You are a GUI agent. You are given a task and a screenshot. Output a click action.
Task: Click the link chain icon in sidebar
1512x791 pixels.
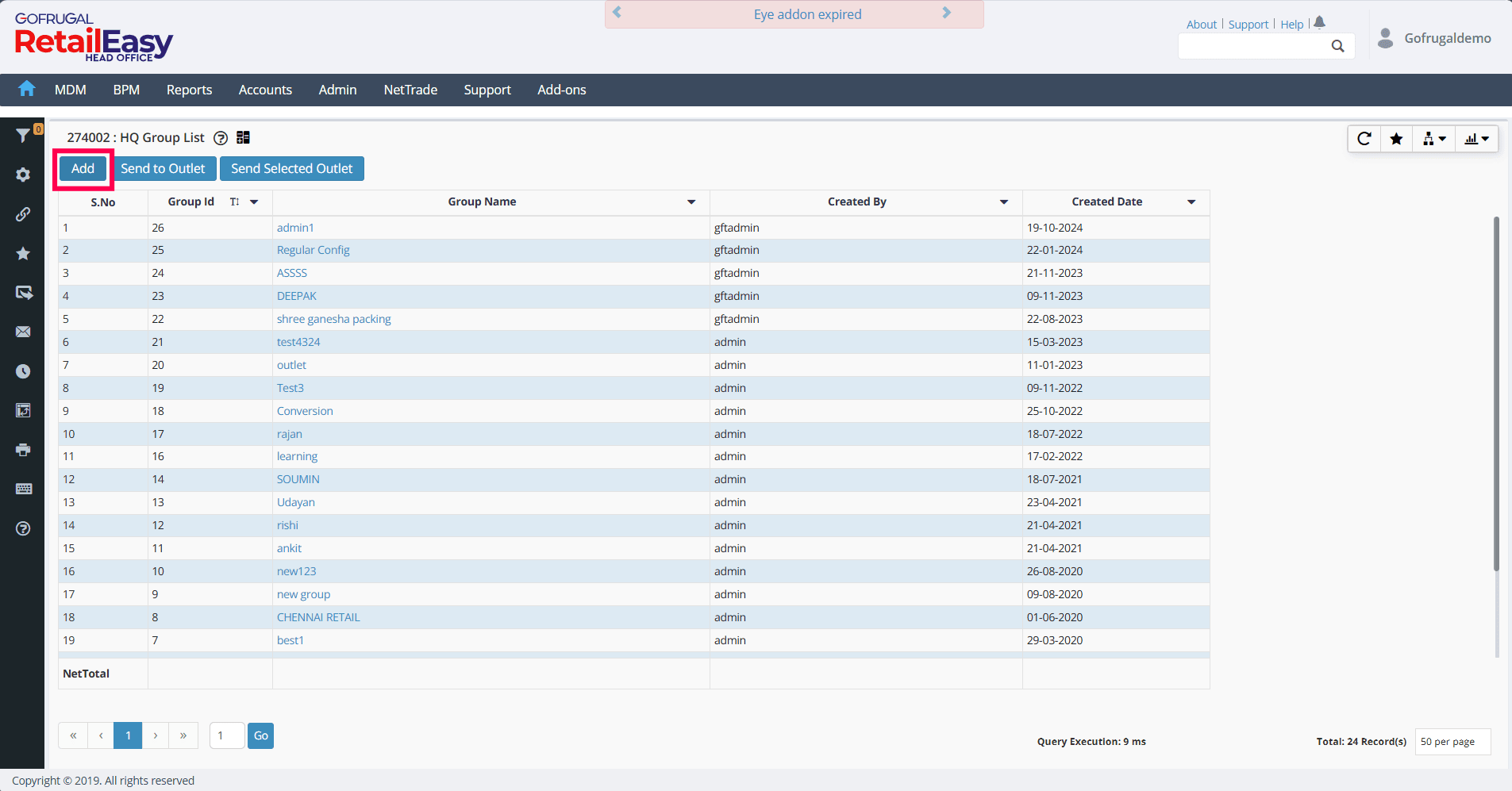click(x=23, y=214)
